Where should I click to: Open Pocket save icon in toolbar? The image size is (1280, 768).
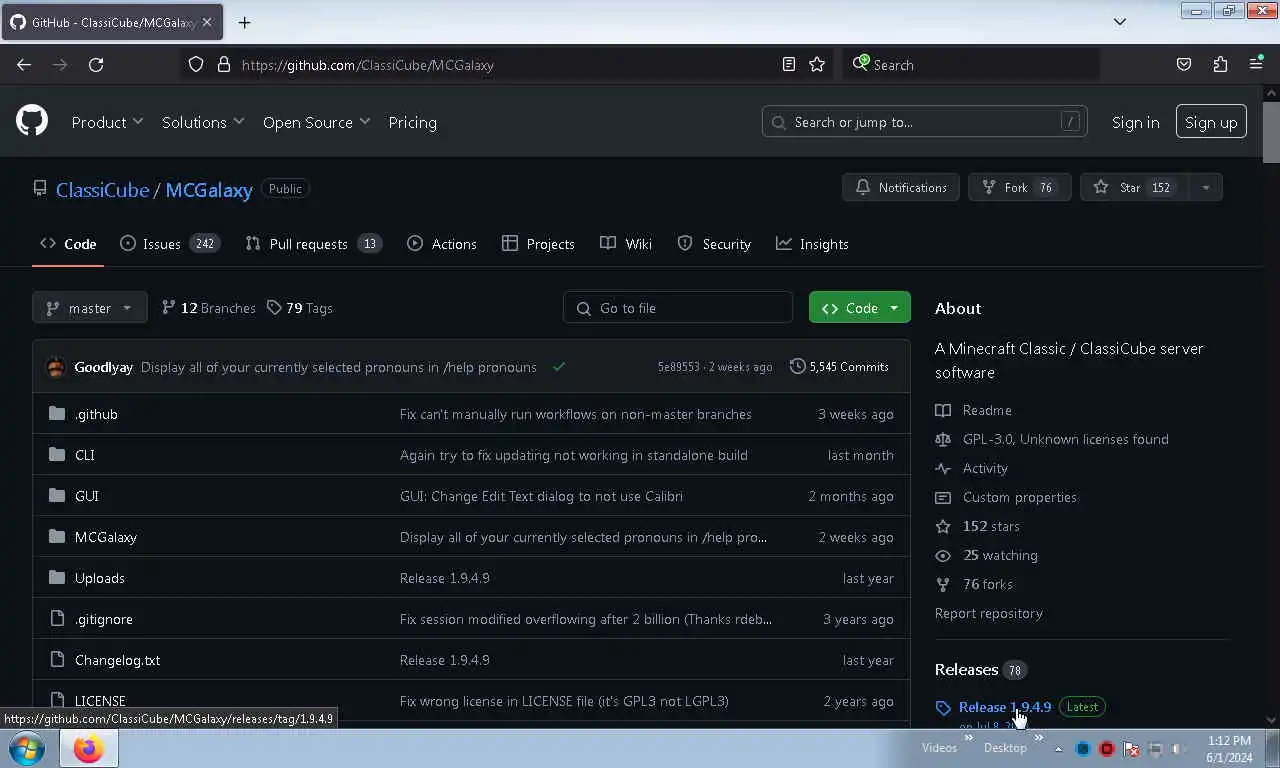click(x=1184, y=64)
